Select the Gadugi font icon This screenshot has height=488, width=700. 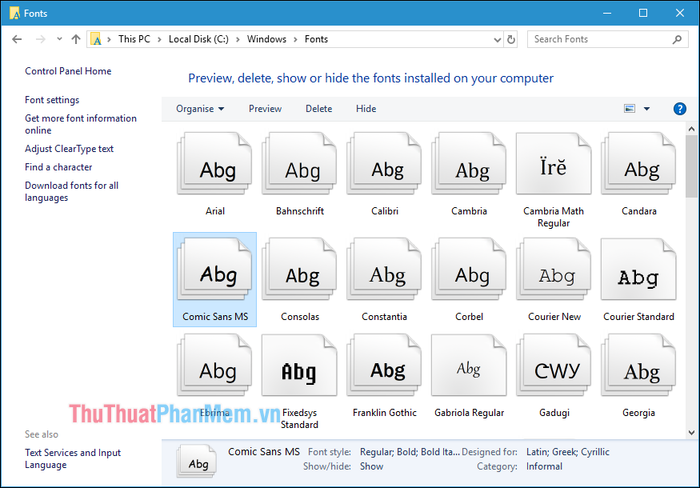(x=554, y=365)
